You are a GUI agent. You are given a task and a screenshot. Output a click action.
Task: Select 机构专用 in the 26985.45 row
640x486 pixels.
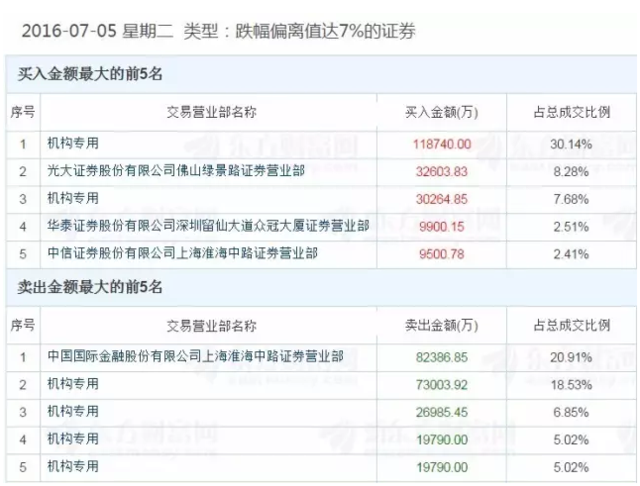click(x=73, y=411)
